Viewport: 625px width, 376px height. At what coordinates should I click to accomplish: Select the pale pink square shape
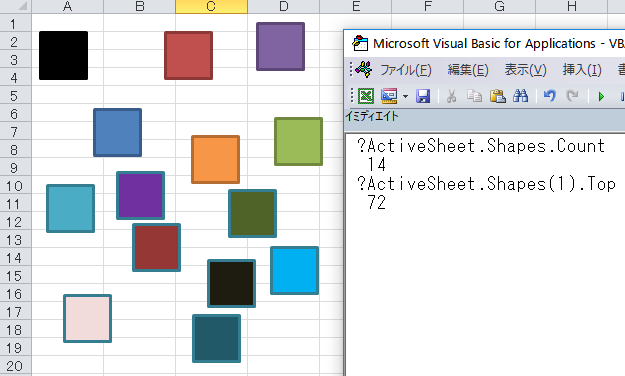coord(88,318)
